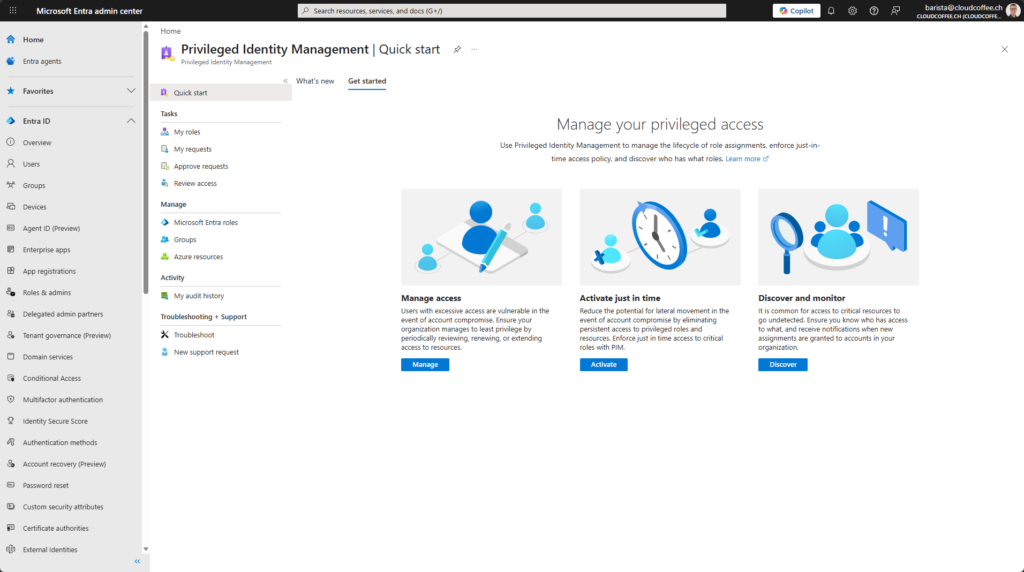Click the Enterprise apps icon
This screenshot has height=572, width=1024.
click(x=10, y=249)
